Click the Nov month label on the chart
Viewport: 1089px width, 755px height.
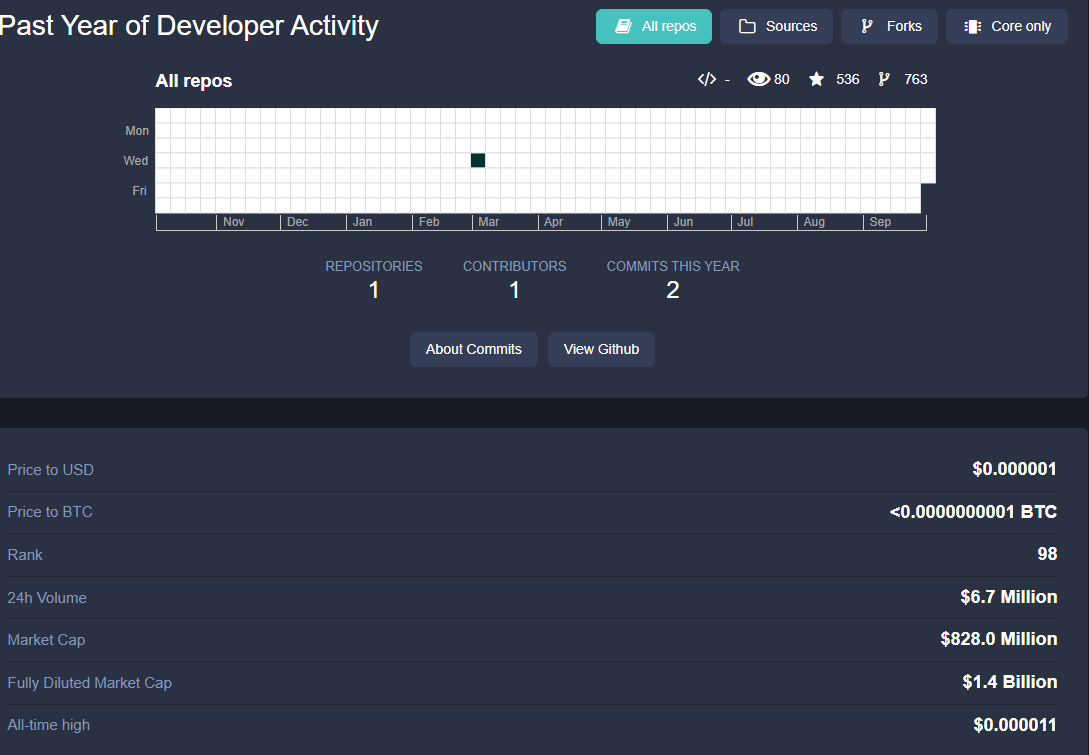pos(233,222)
